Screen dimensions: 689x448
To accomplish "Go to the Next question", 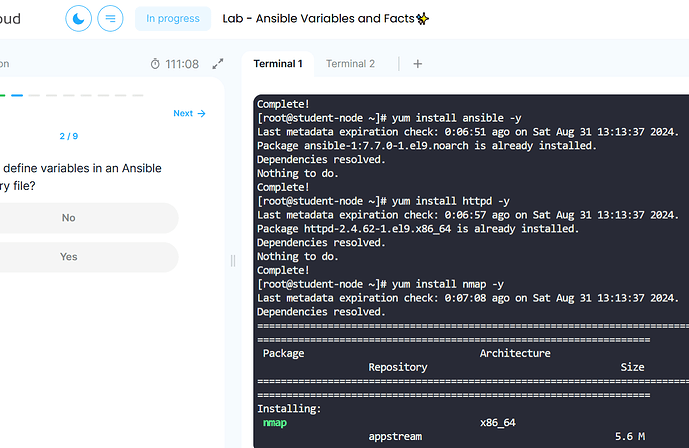I will [189, 114].
